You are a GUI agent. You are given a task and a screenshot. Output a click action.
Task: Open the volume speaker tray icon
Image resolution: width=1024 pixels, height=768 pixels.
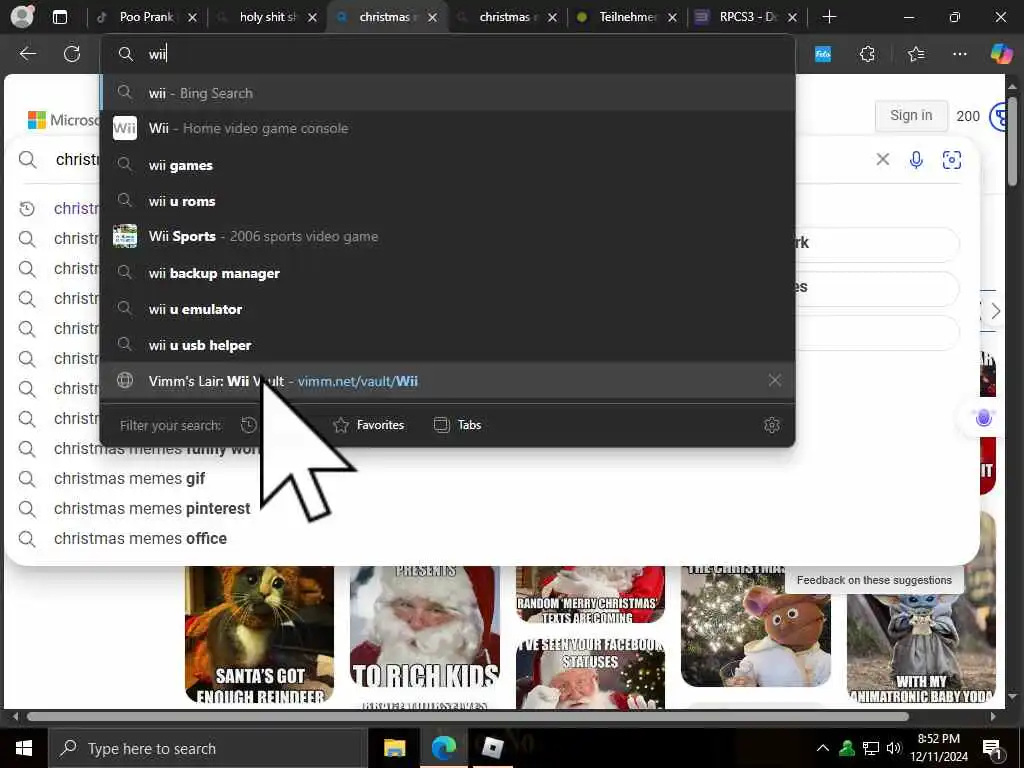coord(894,748)
